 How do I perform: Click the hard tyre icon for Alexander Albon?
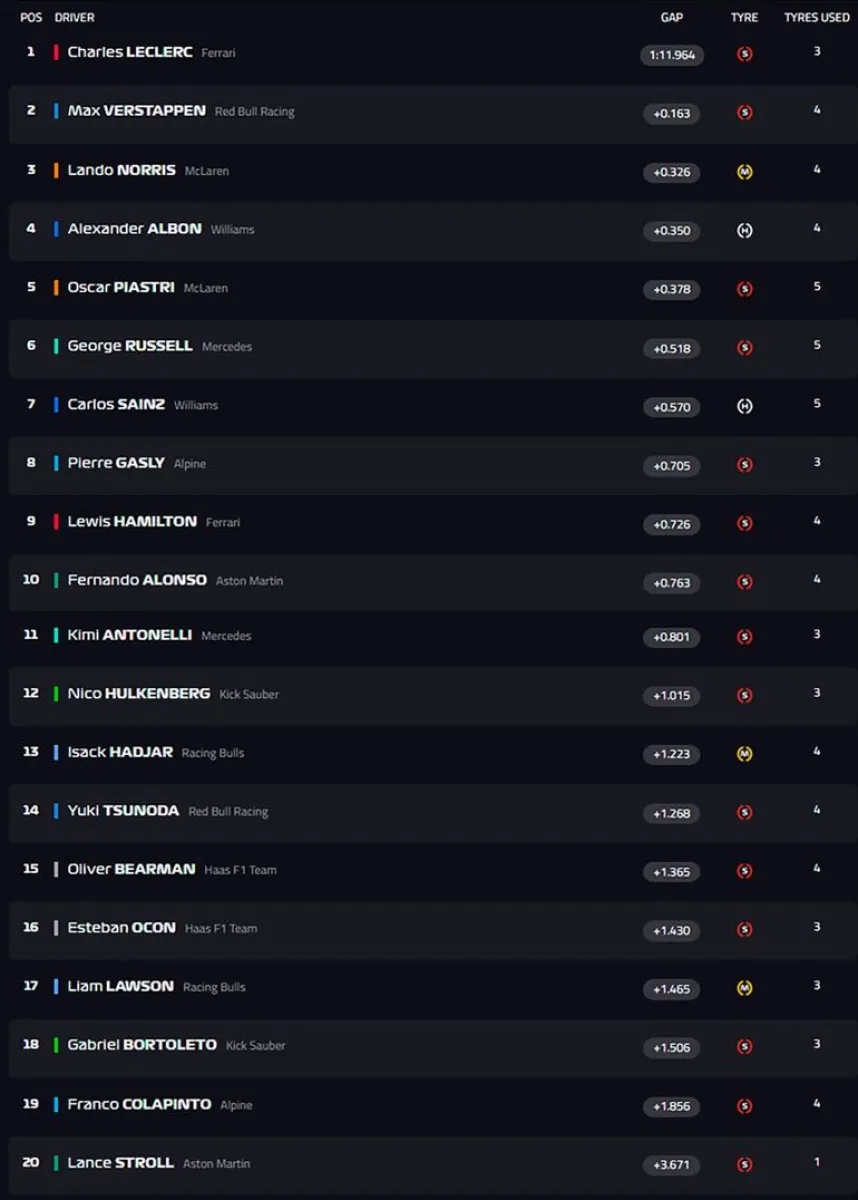tap(744, 231)
